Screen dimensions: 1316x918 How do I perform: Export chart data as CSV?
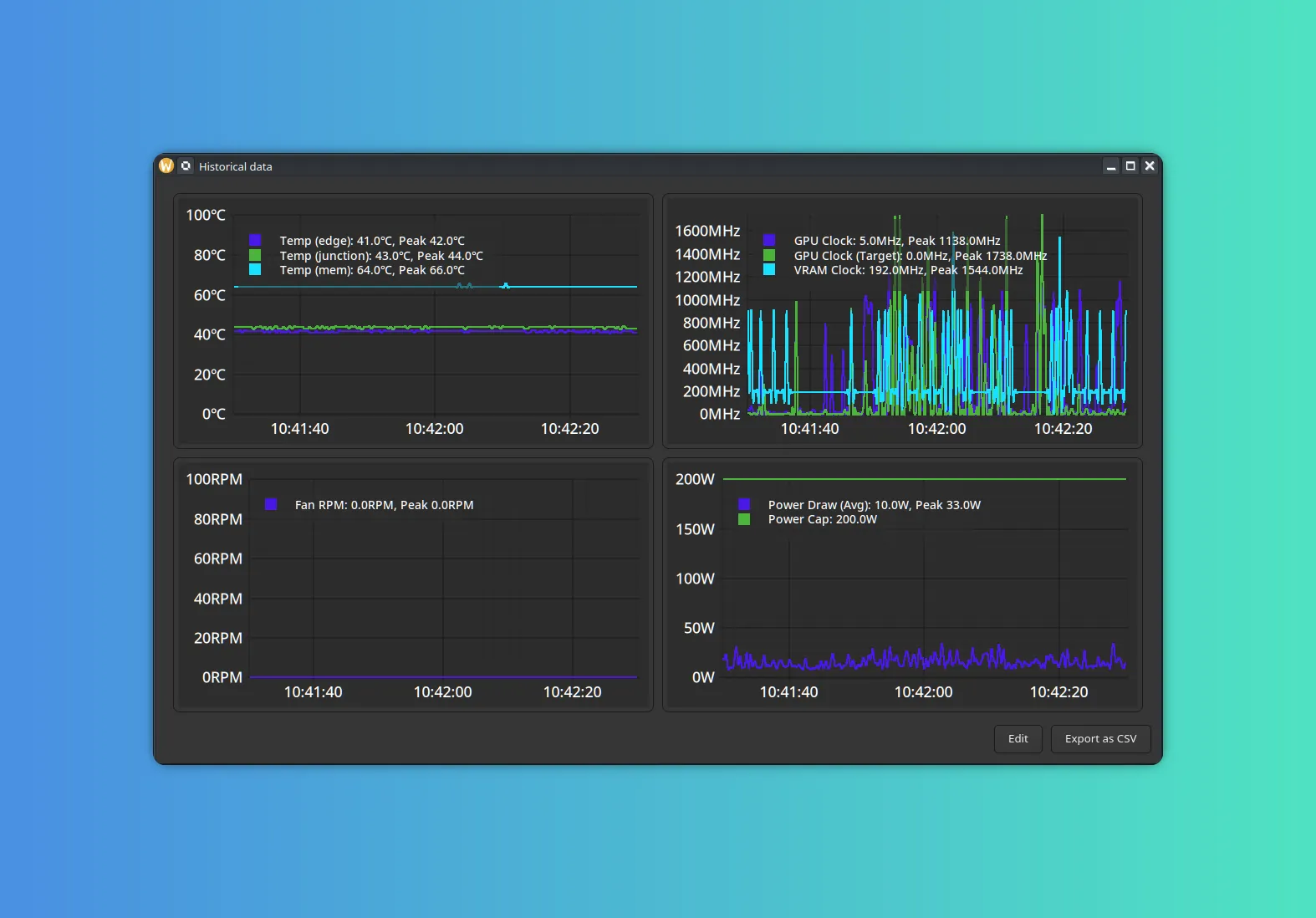1100,738
